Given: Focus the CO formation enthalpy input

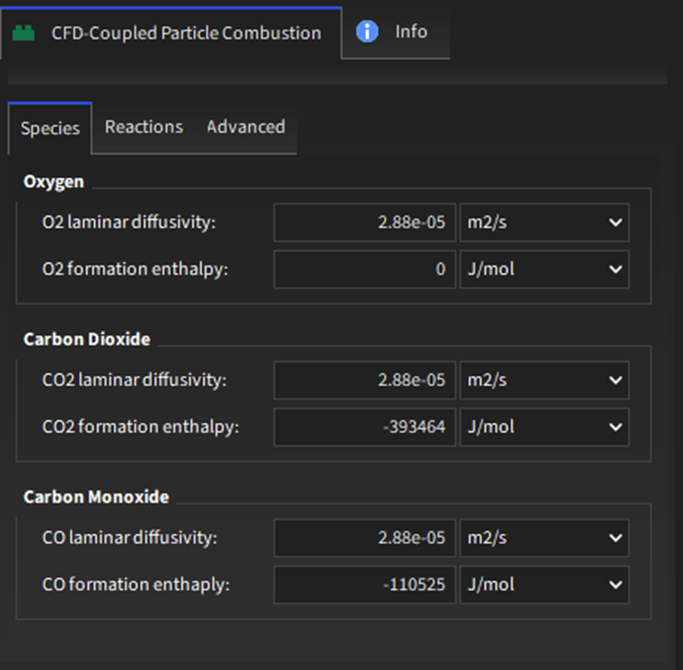Looking at the screenshot, I should [365, 585].
